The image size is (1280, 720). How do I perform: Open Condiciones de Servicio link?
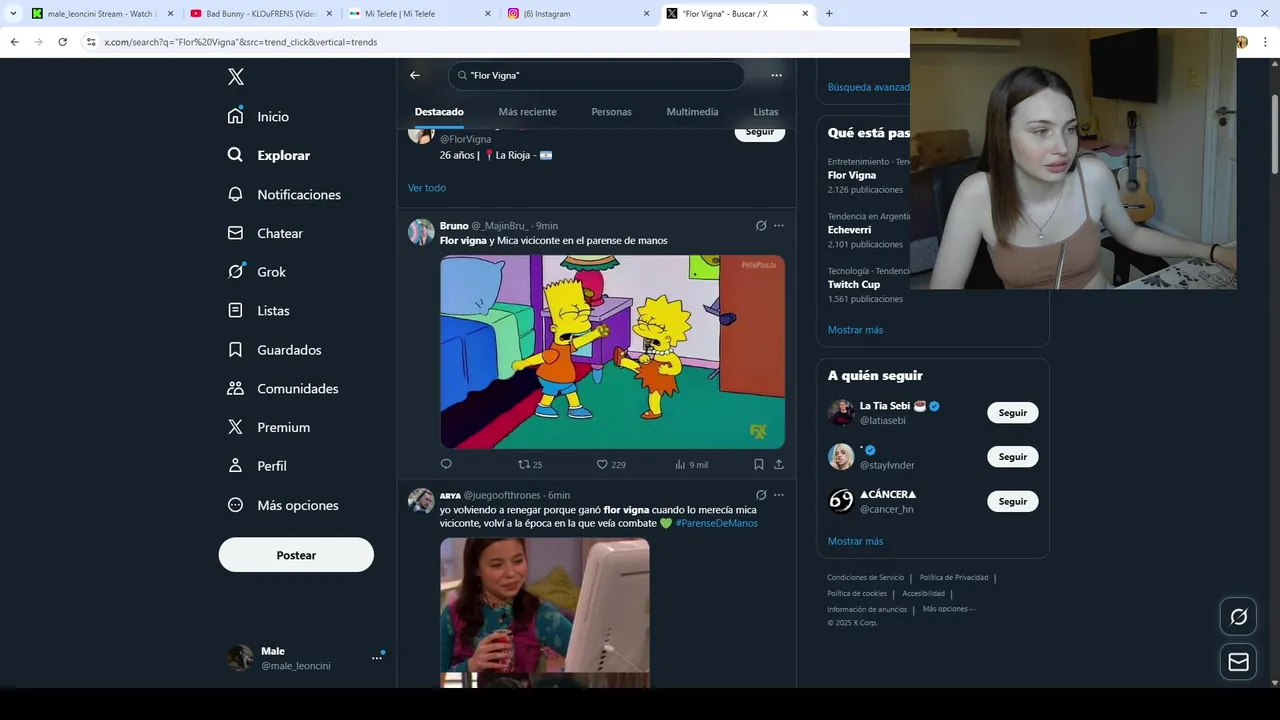[x=865, y=577]
